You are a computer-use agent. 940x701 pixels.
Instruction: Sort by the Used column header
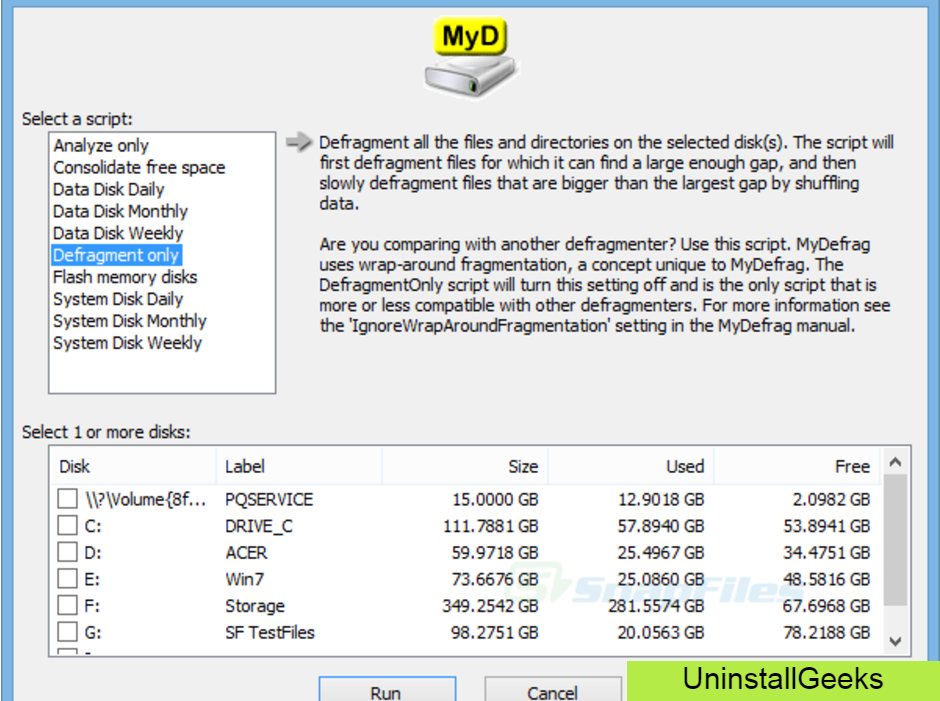pos(631,466)
